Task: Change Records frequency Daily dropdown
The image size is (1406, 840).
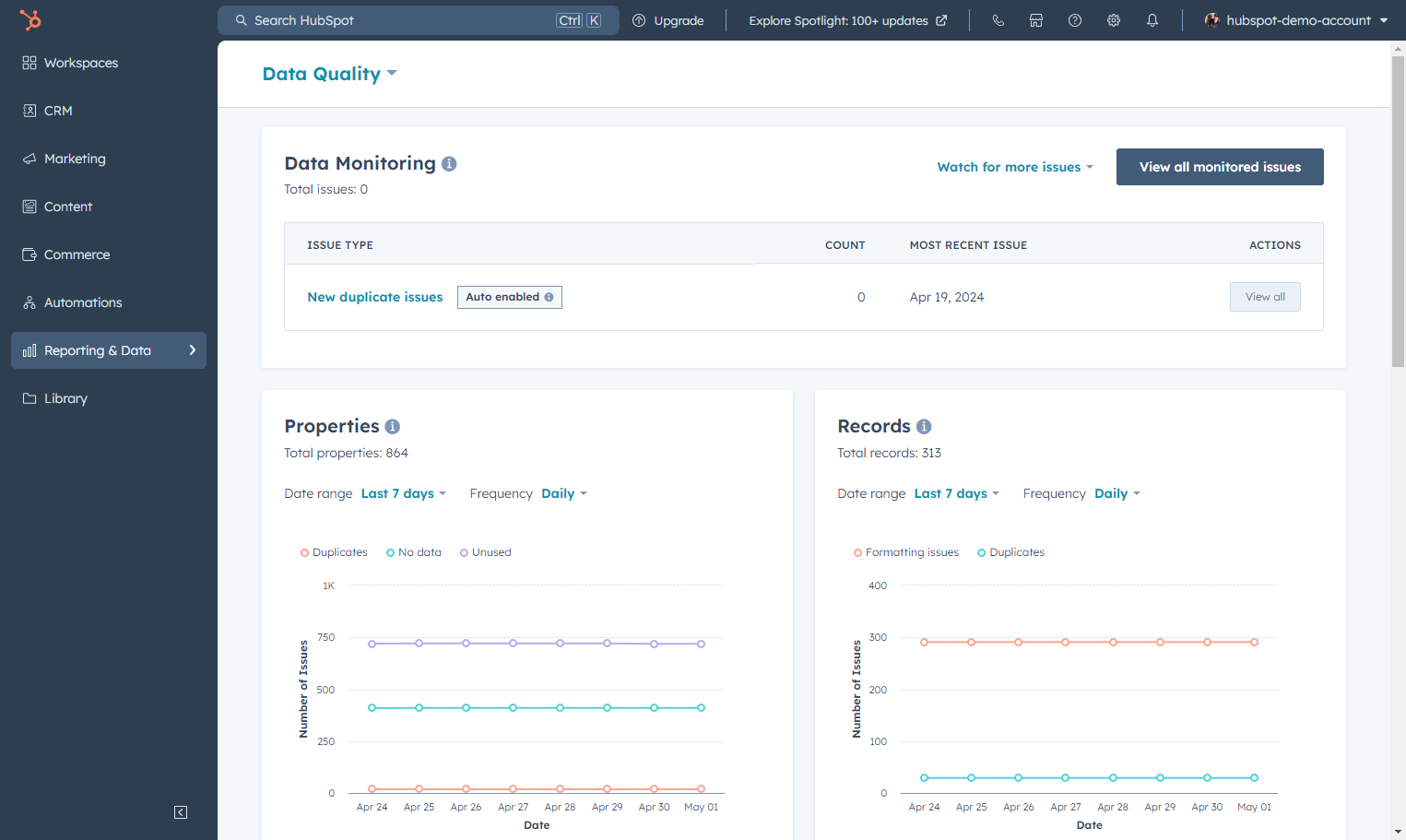Action: coord(1117,493)
